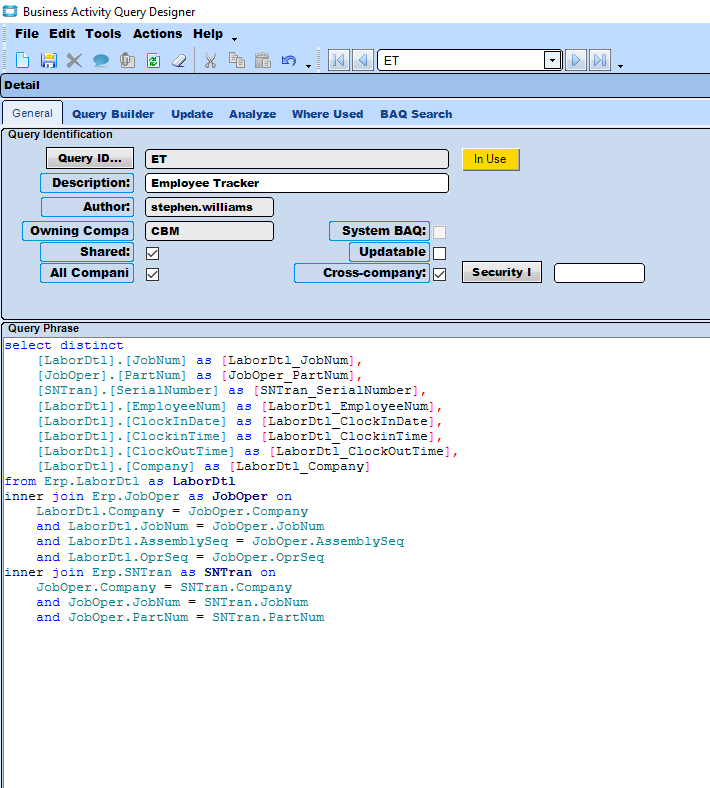Click the Security ID button
Image resolution: width=710 pixels, height=788 pixels.
(x=501, y=272)
